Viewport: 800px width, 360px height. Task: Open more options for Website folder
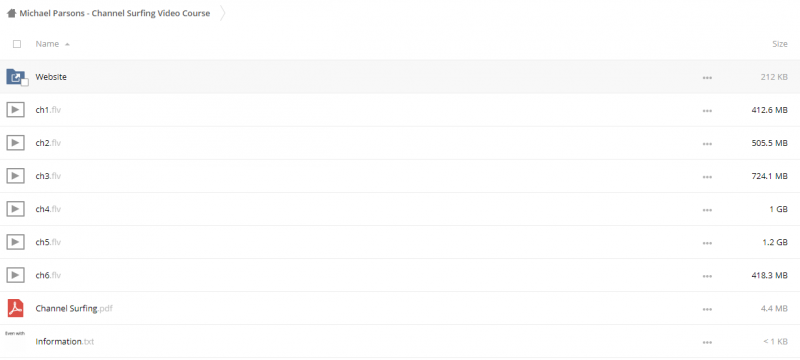click(707, 78)
